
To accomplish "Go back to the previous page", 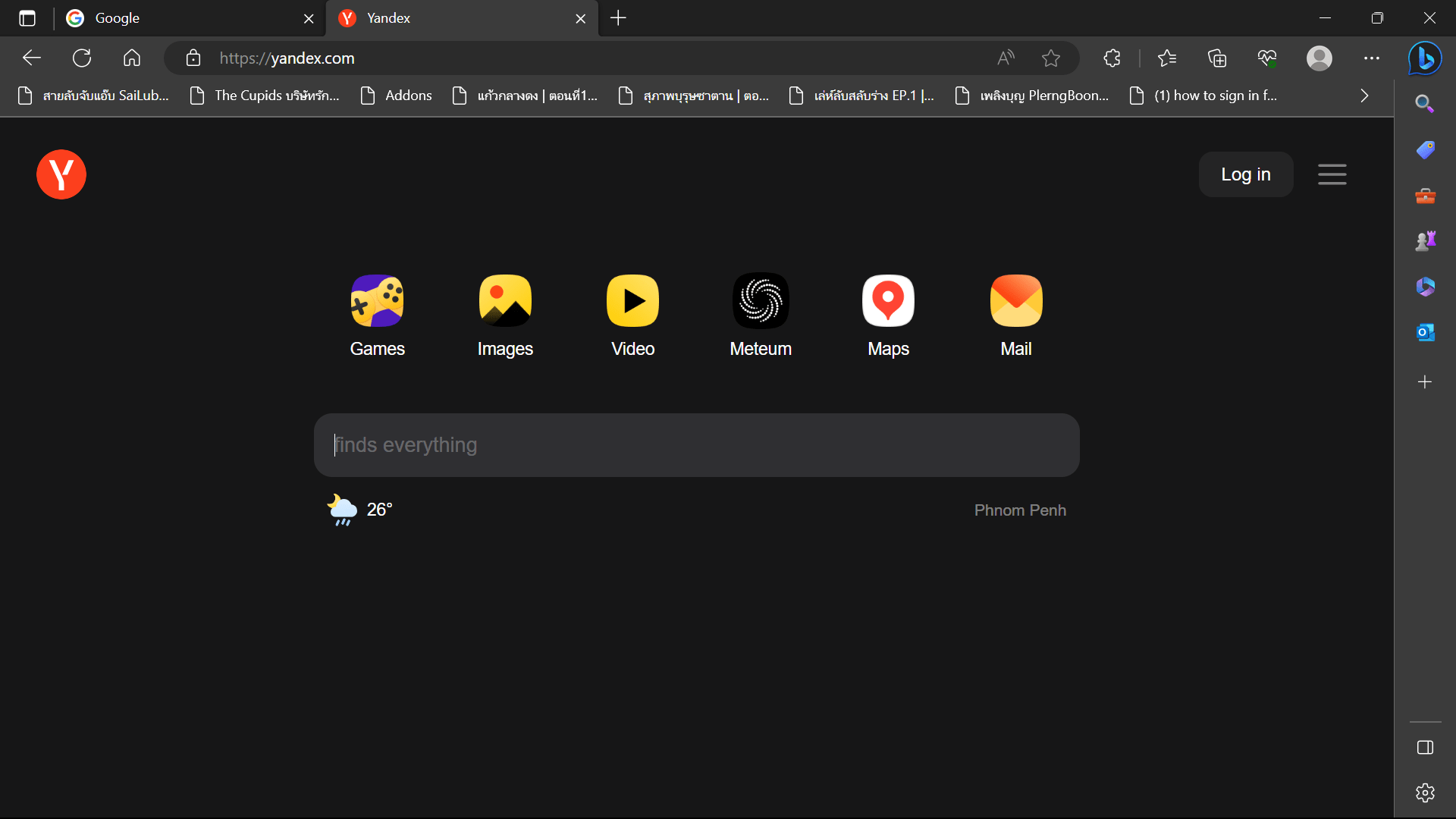I will (32, 58).
